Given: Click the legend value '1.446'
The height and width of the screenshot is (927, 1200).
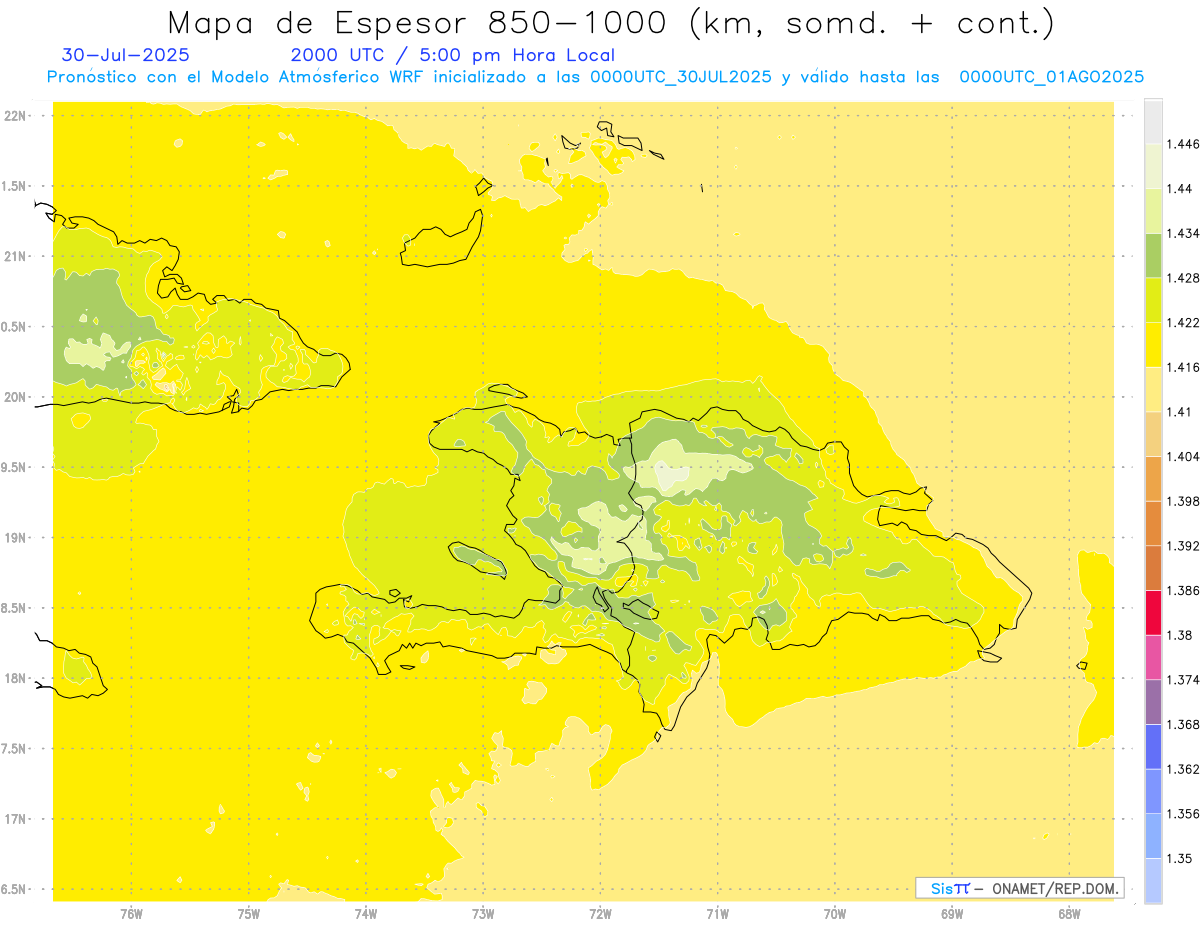Looking at the screenshot, I should pos(1183,144).
